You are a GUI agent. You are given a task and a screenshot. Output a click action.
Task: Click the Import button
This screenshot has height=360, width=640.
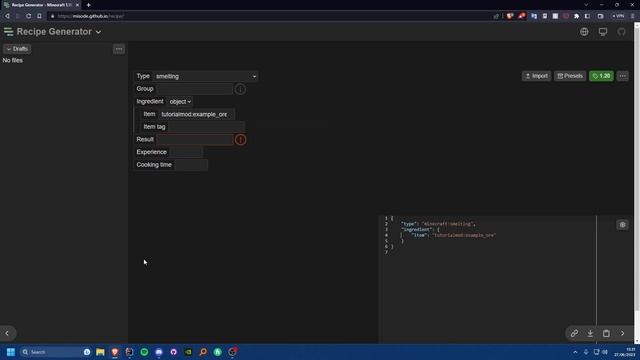536,76
